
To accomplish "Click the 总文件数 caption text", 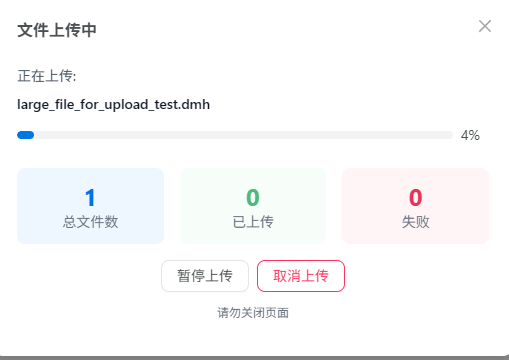I will click(x=90, y=222).
